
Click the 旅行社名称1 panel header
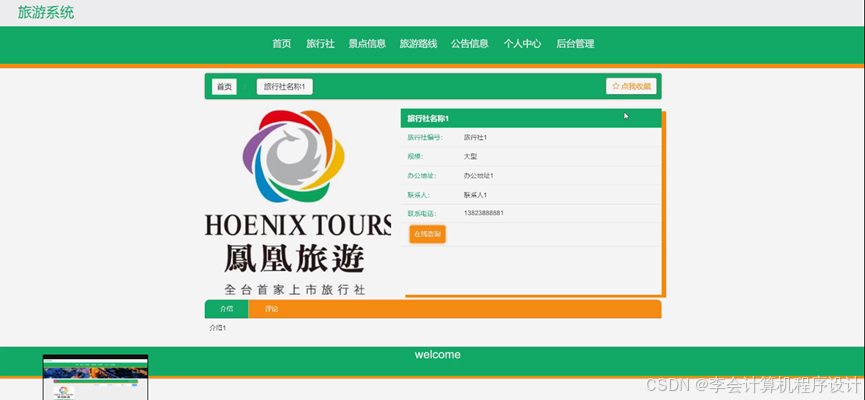click(531, 118)
